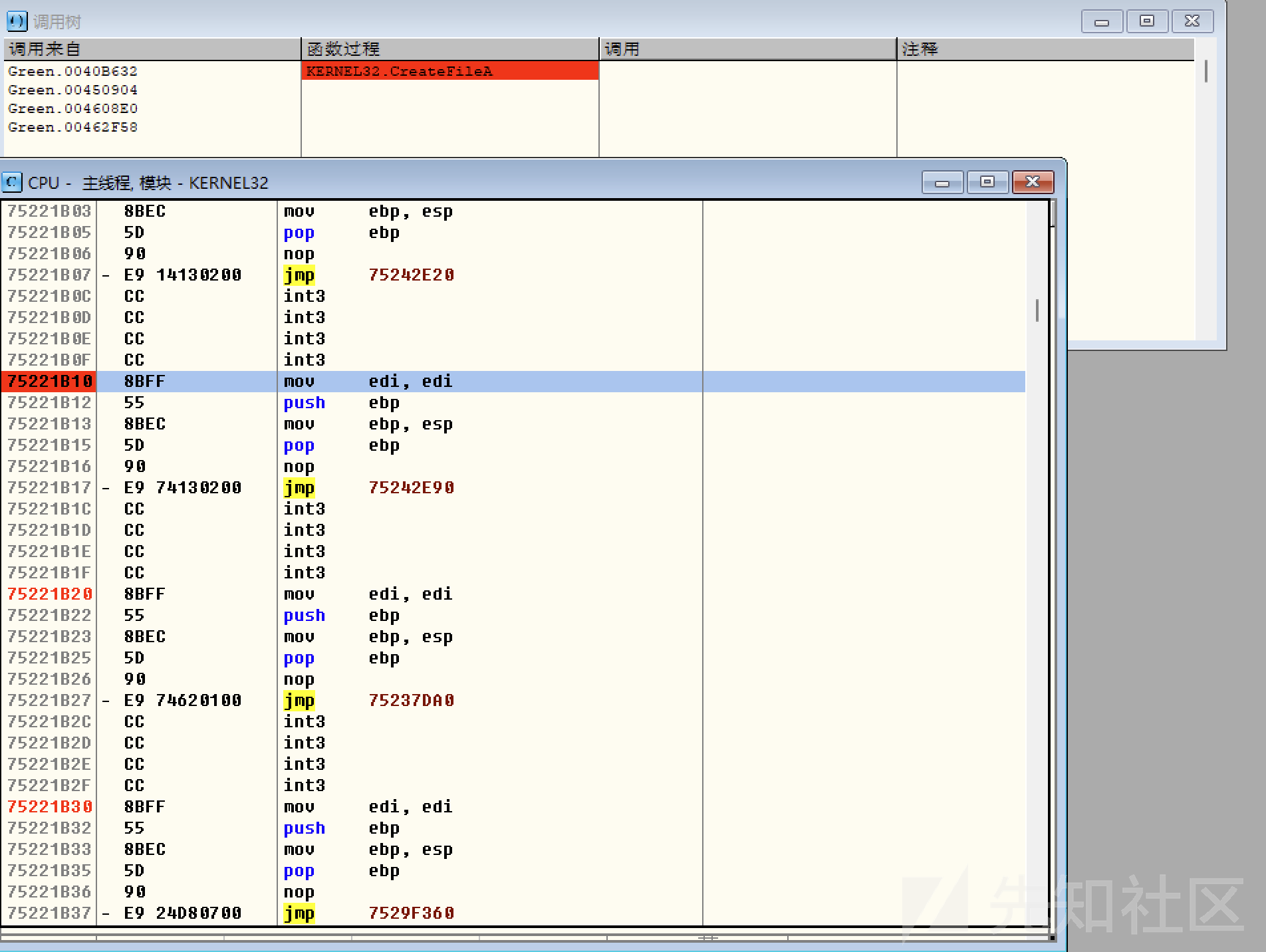Minimize the CPU window
The height and width of the screenshot is (952, 1266).
point(942,182)
